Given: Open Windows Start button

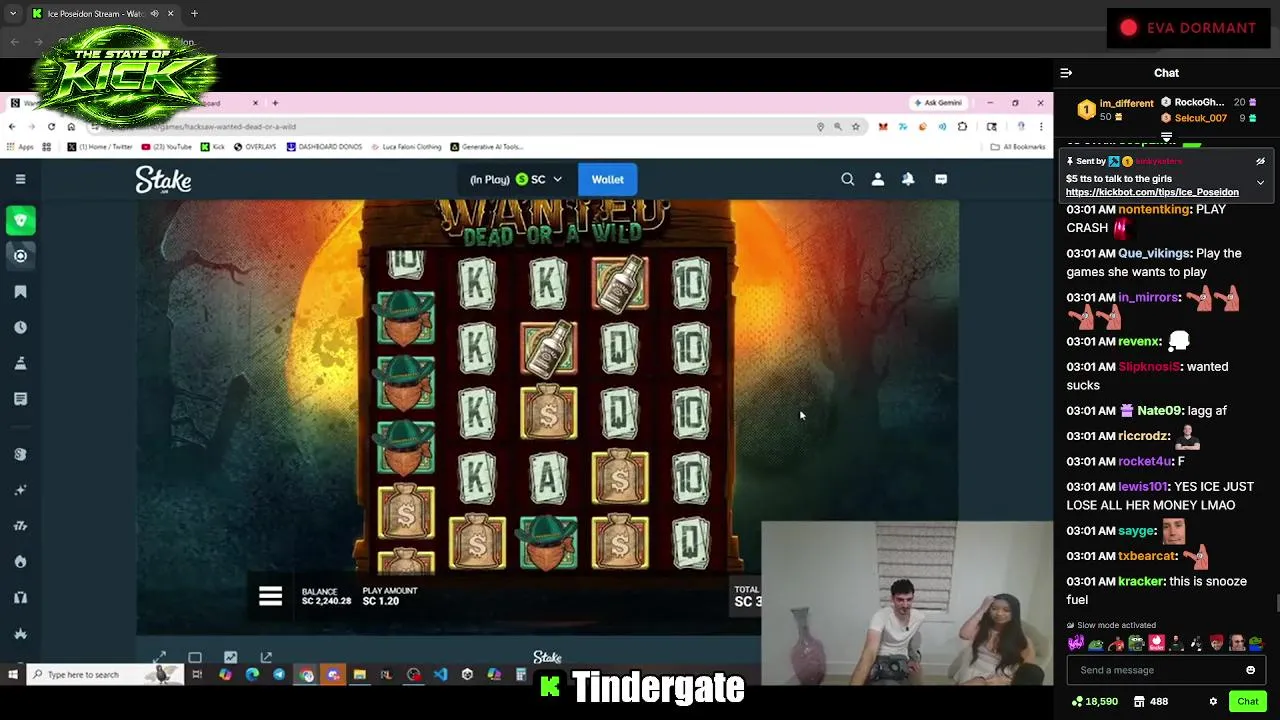Looking at the screenshot, I should [x=13, y=675].
